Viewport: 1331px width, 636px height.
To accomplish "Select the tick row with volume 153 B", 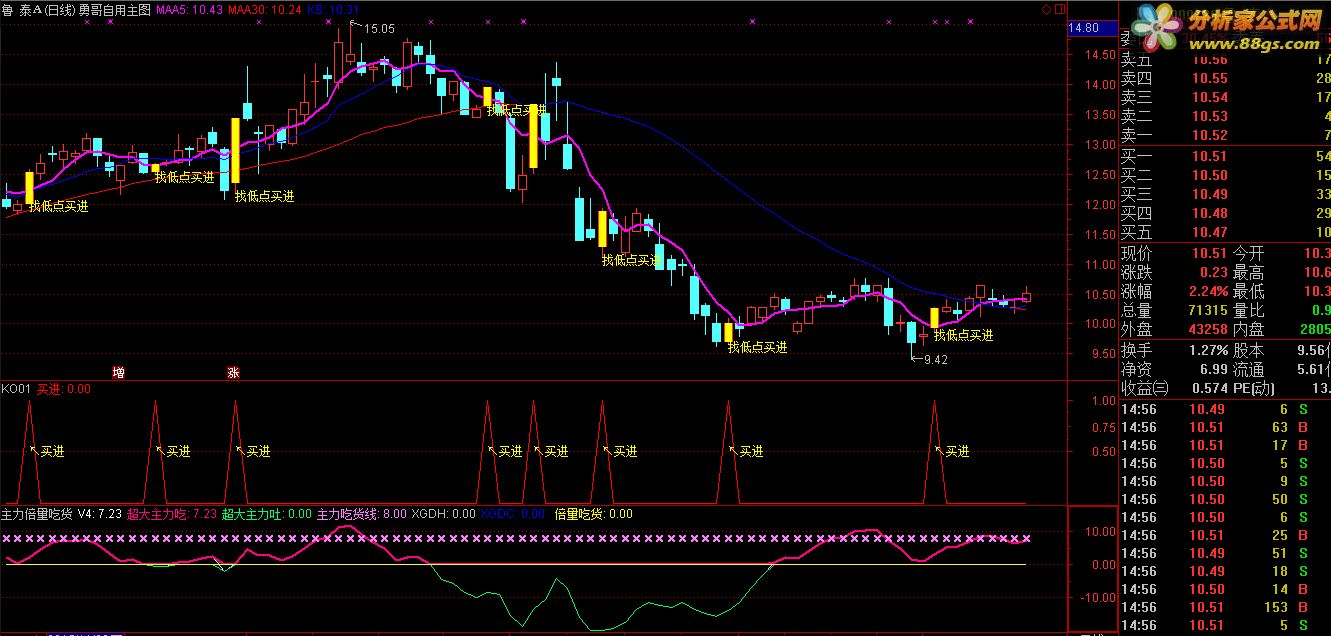I will point(1224,607).
